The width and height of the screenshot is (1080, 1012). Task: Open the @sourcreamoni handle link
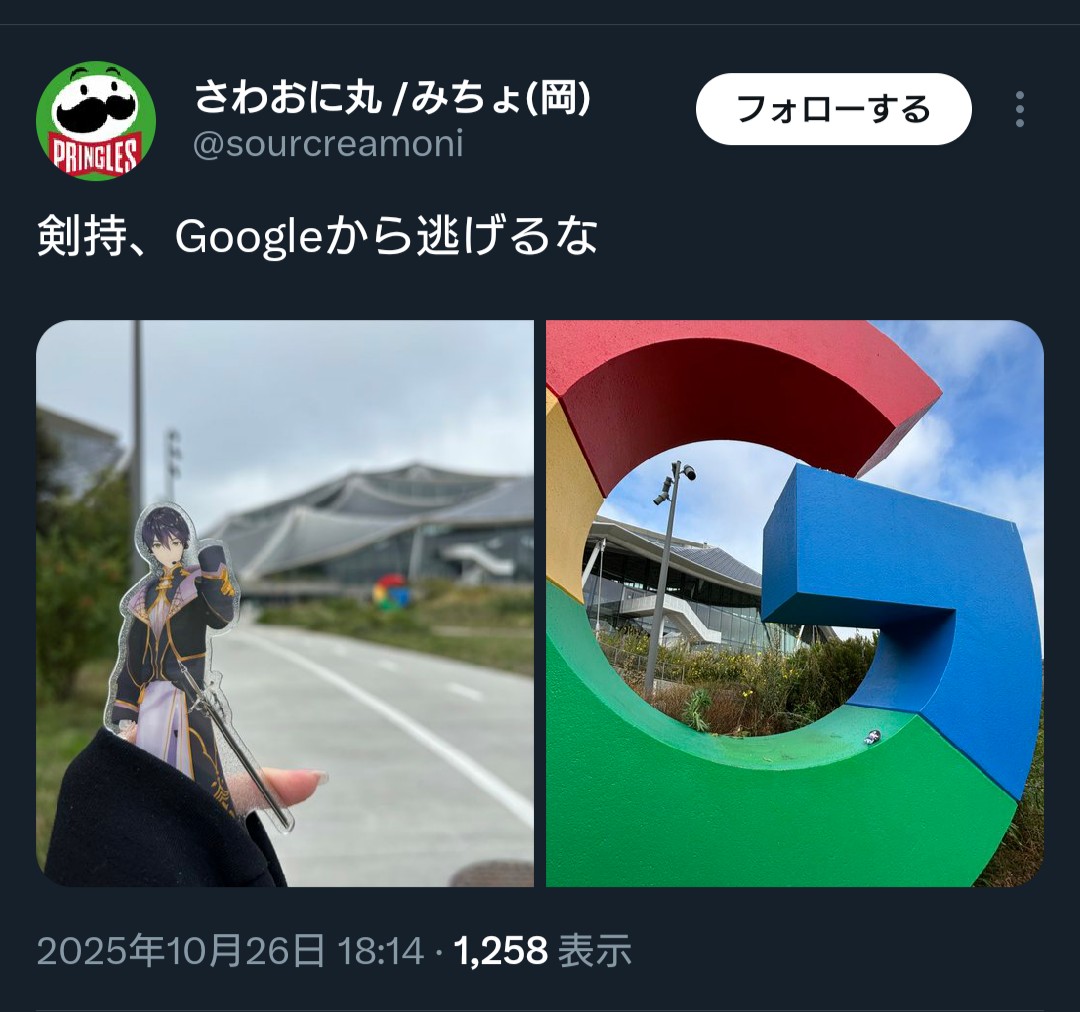tap(328, 144)
